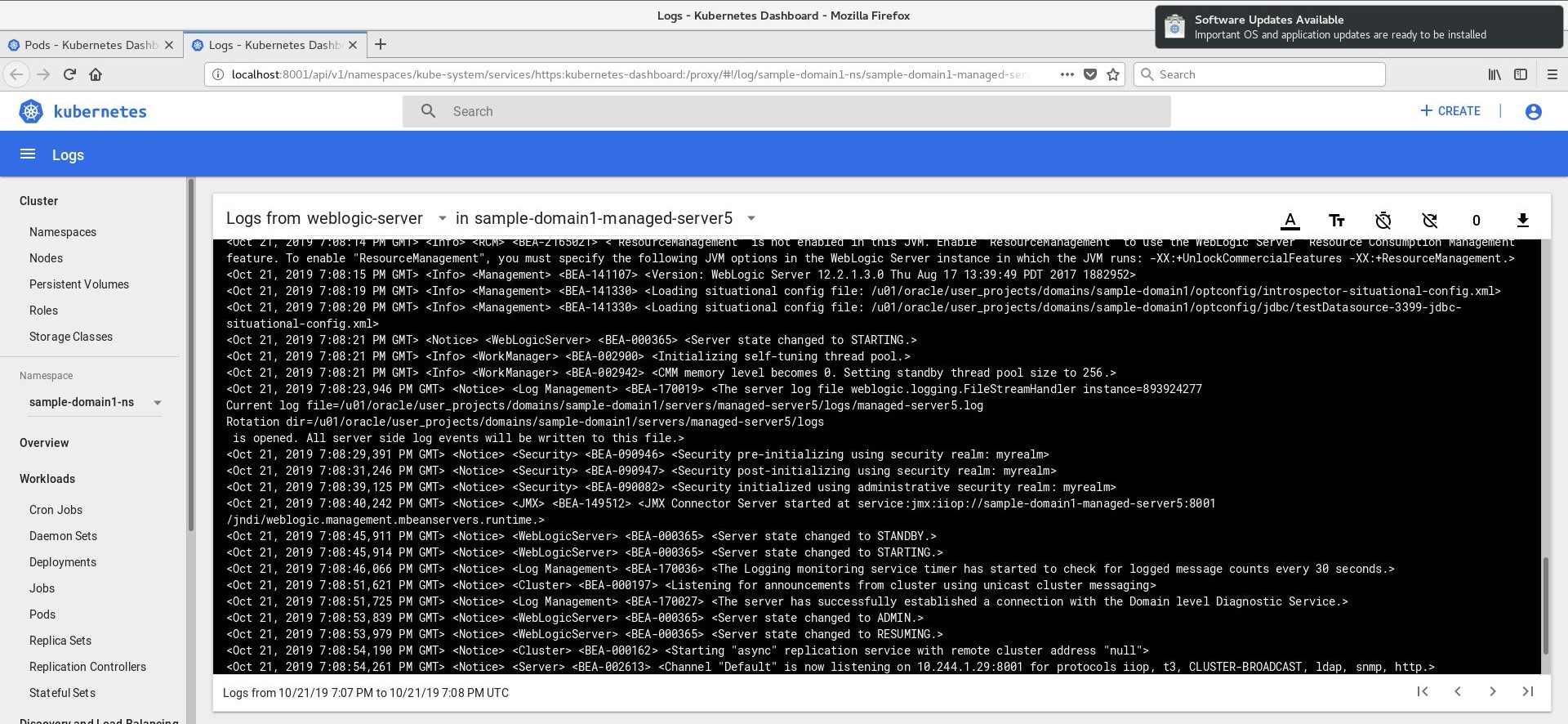Close the Logs browser tab
The width and height of the screenshot is (1568, 724).
pyautogui.click(x=353, y=45)
